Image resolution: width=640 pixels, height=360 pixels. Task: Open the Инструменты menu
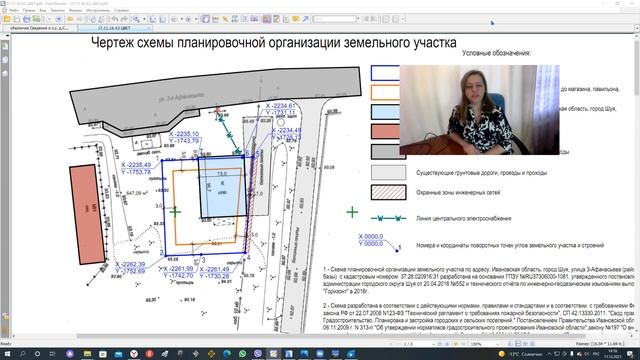coord(98,10)
